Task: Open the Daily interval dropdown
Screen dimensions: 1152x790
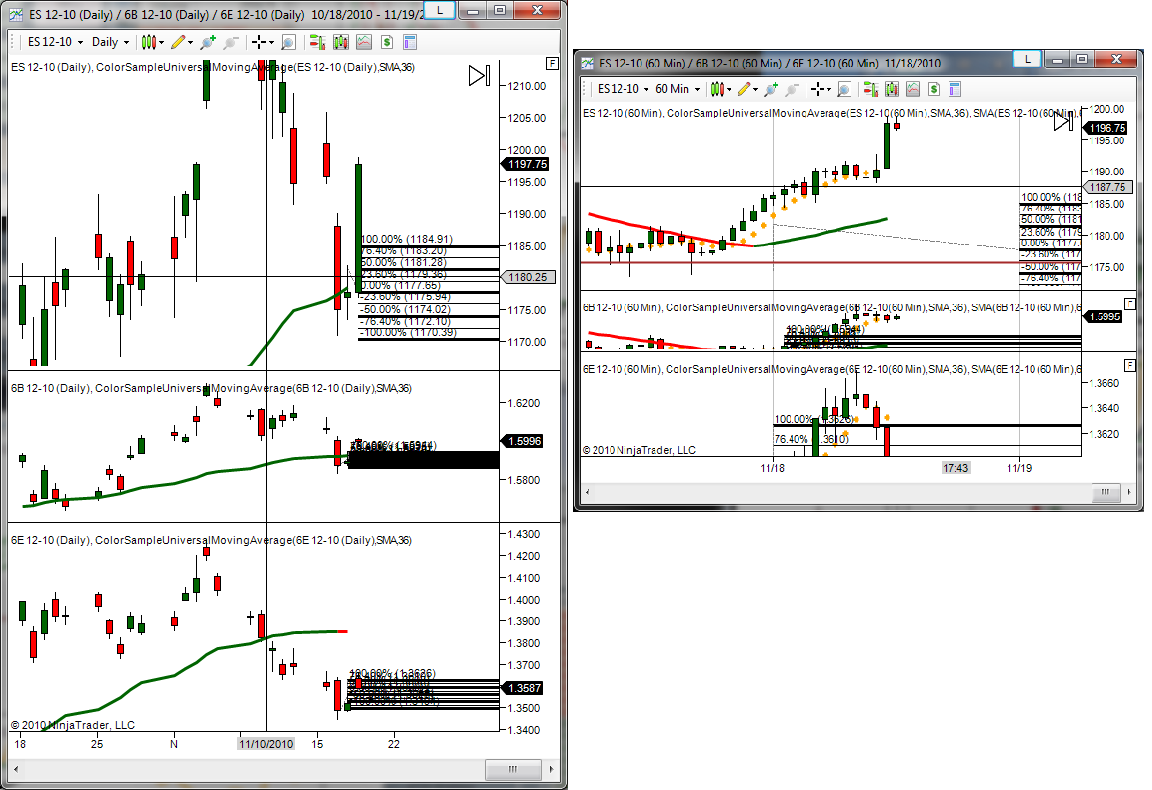Action: (x=110, y=42)
